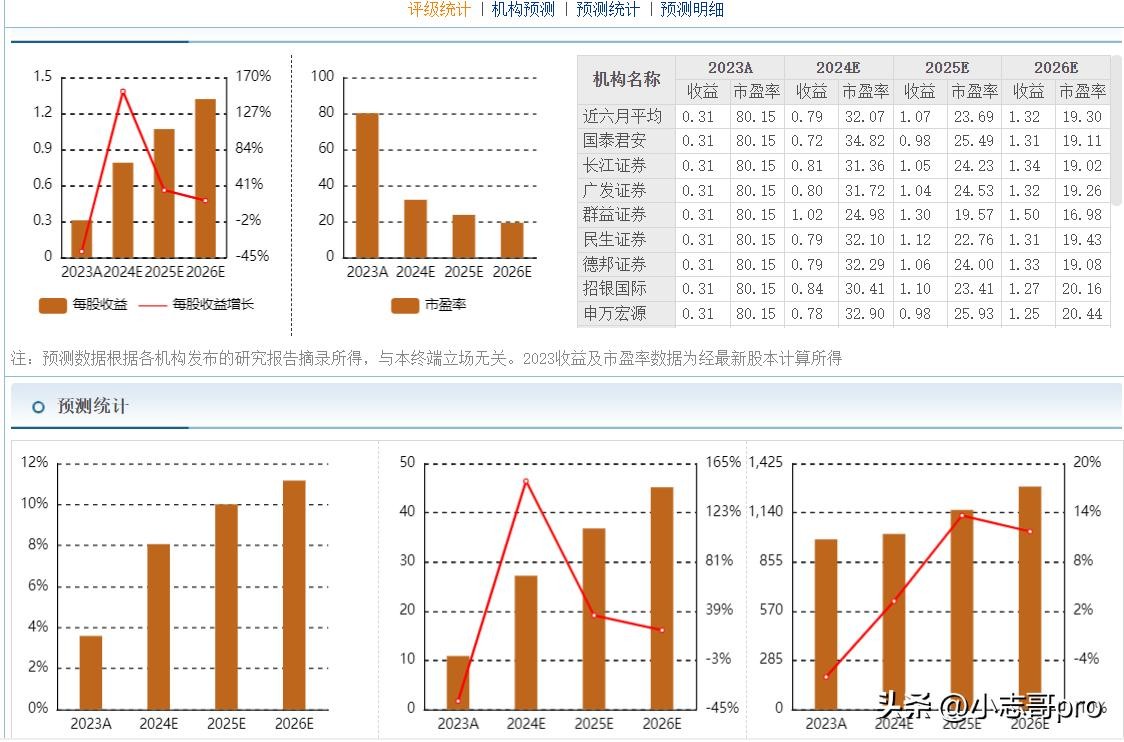Image resolution: width=1124 pixels, height=742 pixels.
Task: Click the orange 市盈率 legend swatch
Action: click(405, 304)
